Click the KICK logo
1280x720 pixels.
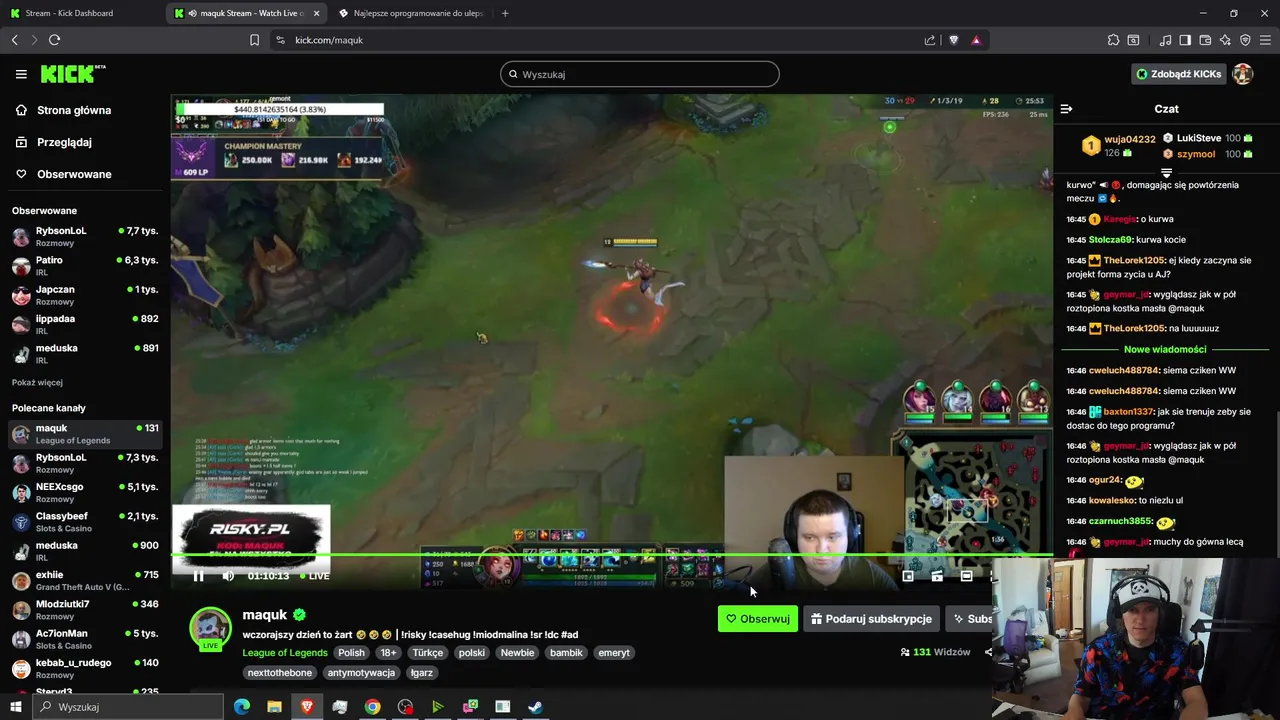(x=72, y=74)
